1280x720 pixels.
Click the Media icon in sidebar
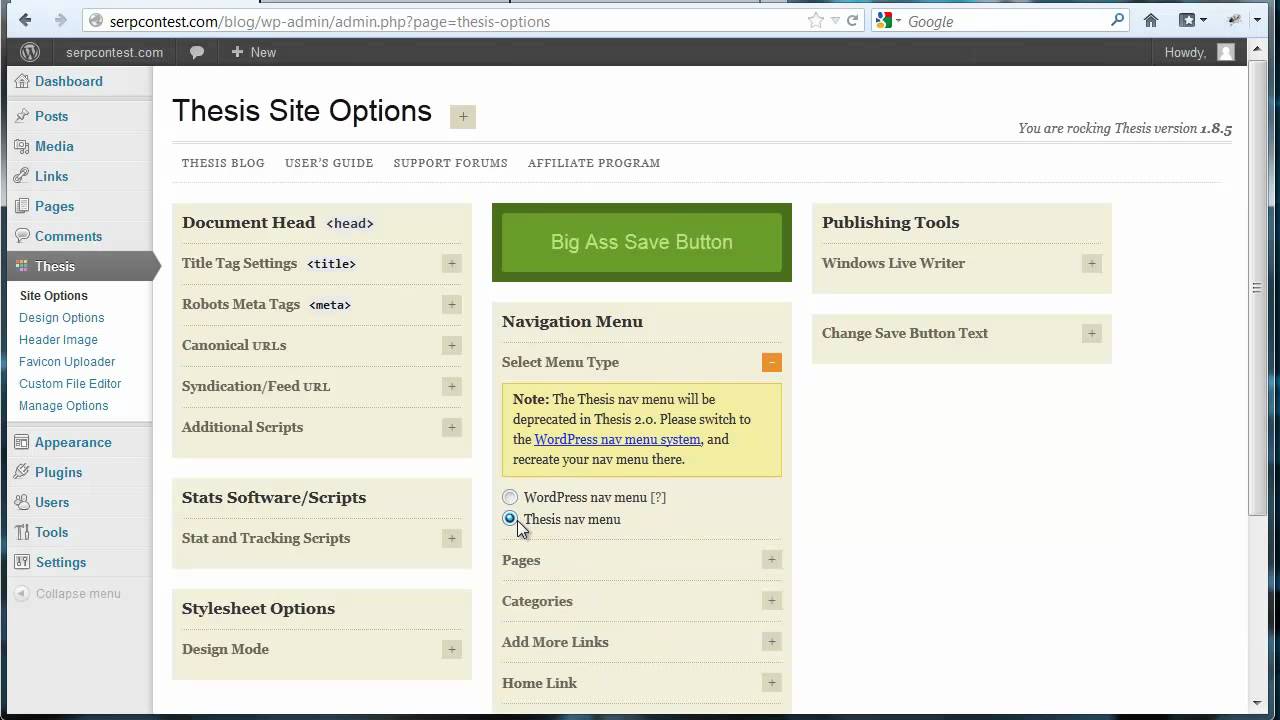coord(22,146)
